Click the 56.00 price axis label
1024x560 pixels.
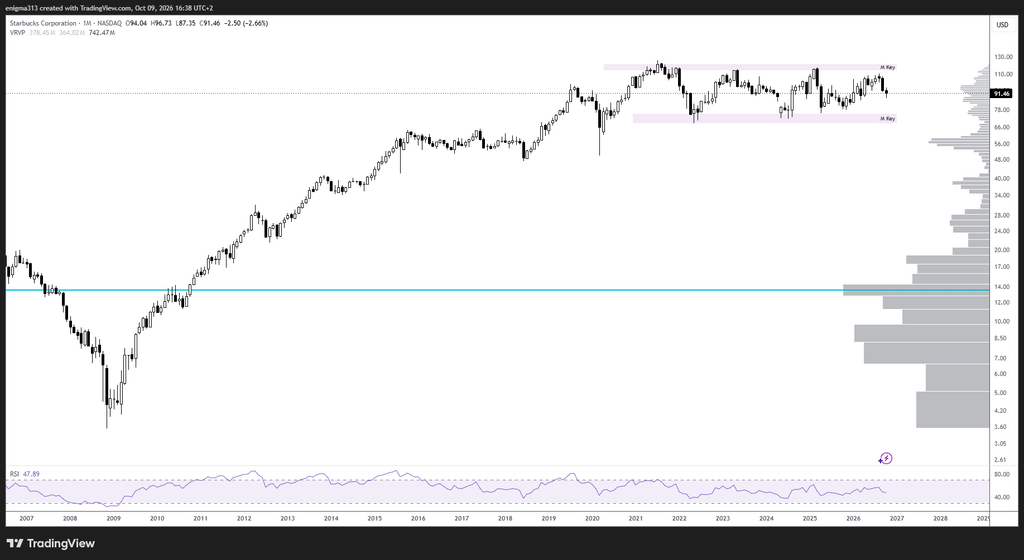point(1003,144)
